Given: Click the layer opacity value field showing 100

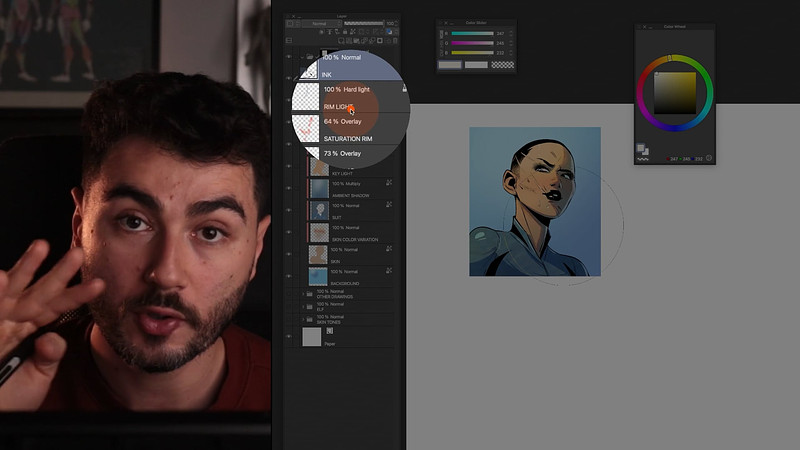Looking at the screenshot, I should pos(391,23).
